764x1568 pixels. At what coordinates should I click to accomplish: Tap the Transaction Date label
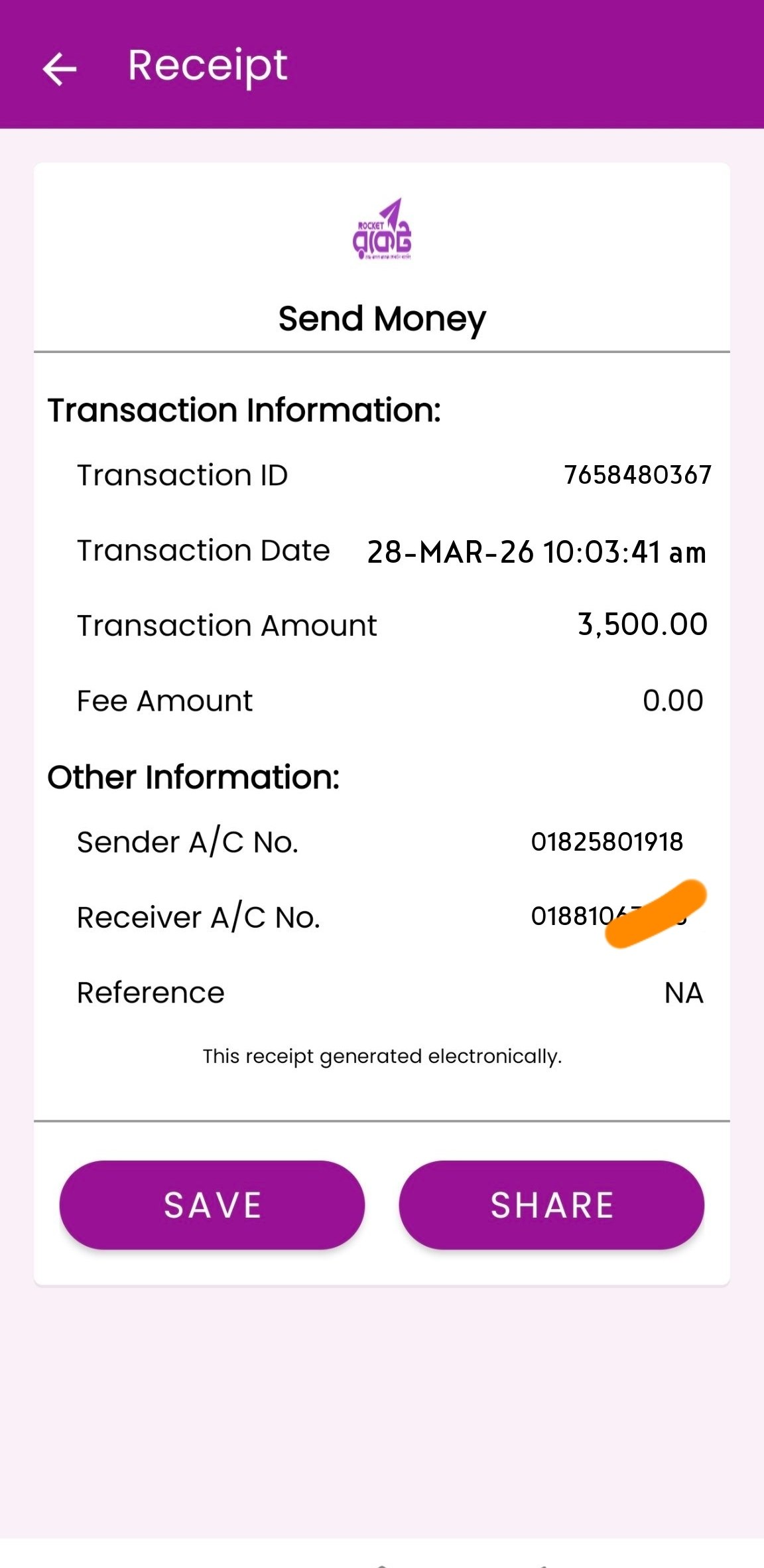click(203, 551)
